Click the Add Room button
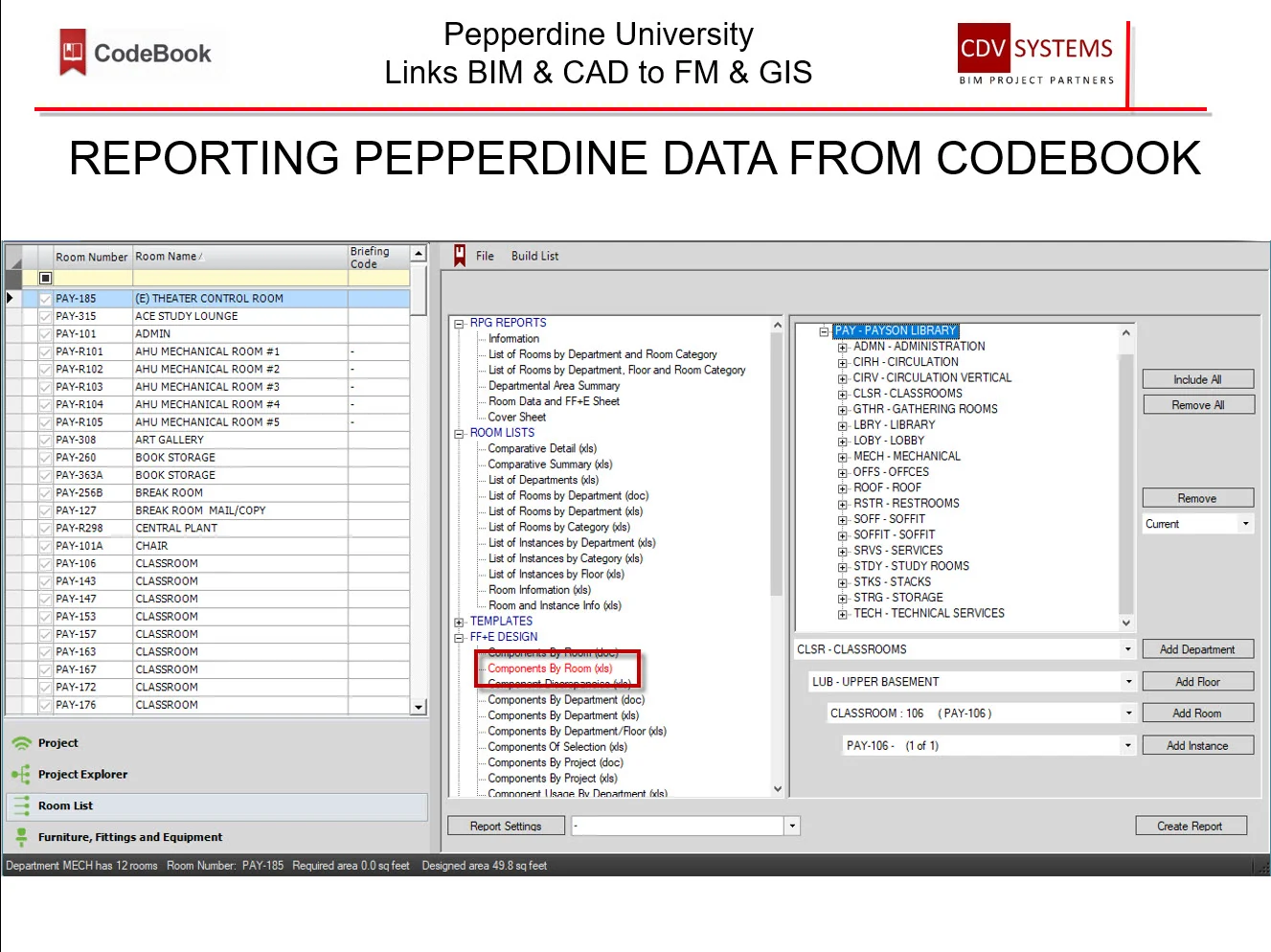 point(1197,714)
